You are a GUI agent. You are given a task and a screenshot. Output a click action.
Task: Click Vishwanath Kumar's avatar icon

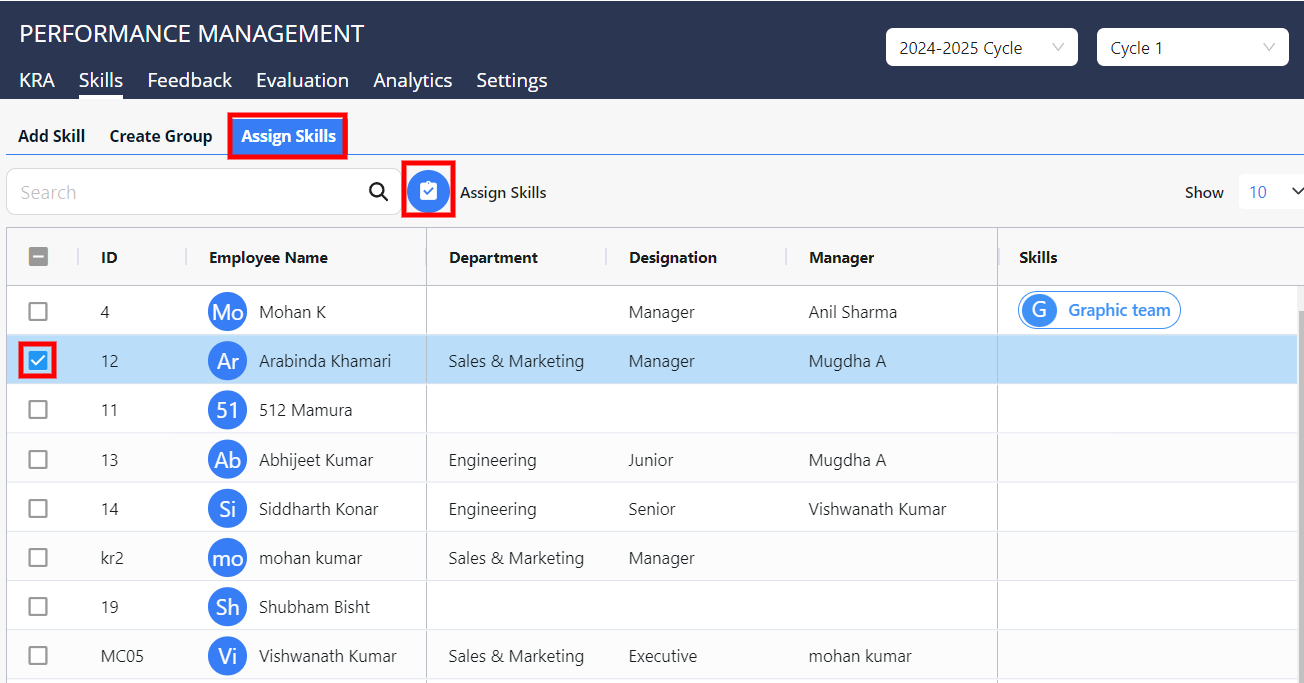point(227,656)
